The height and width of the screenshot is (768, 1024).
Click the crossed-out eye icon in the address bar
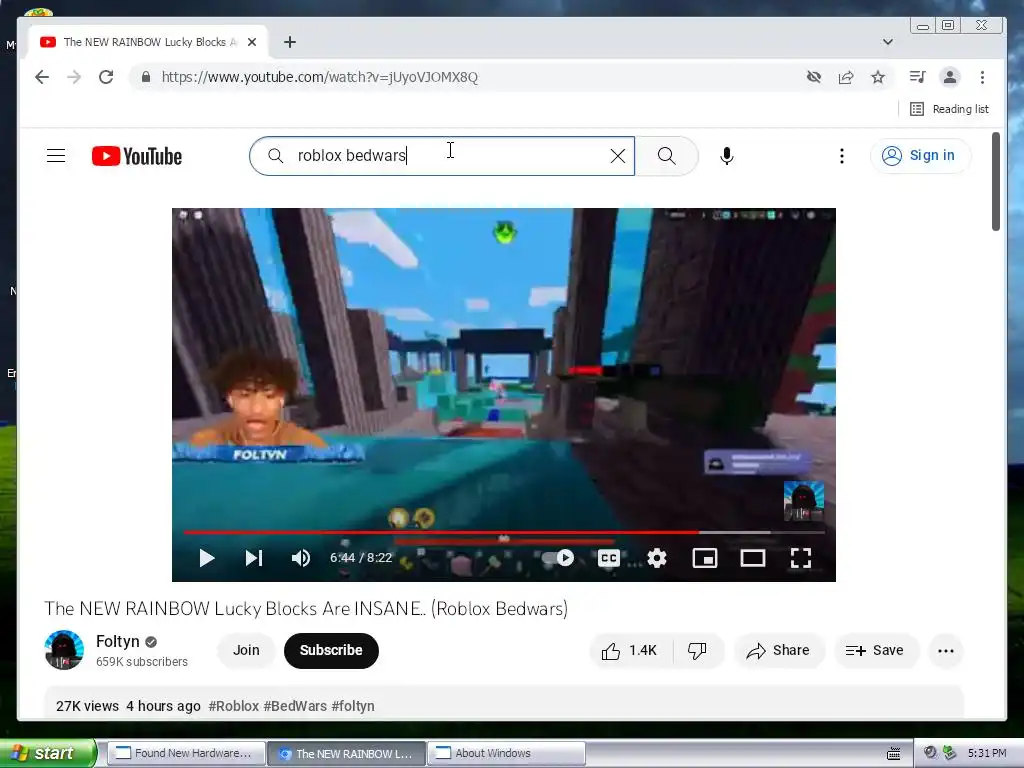click(814, 77)
